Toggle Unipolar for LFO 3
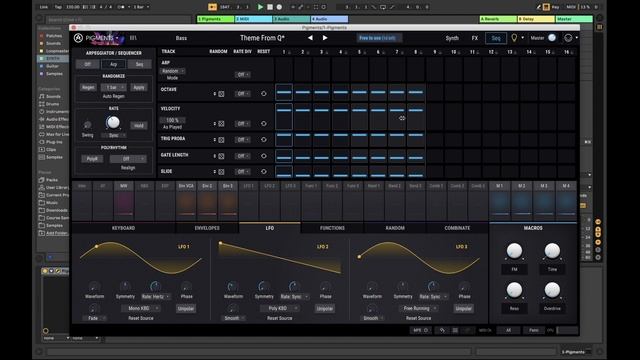The width and height of the screenshot is (640, 360). pyautogui.click(x=463, y=309)
